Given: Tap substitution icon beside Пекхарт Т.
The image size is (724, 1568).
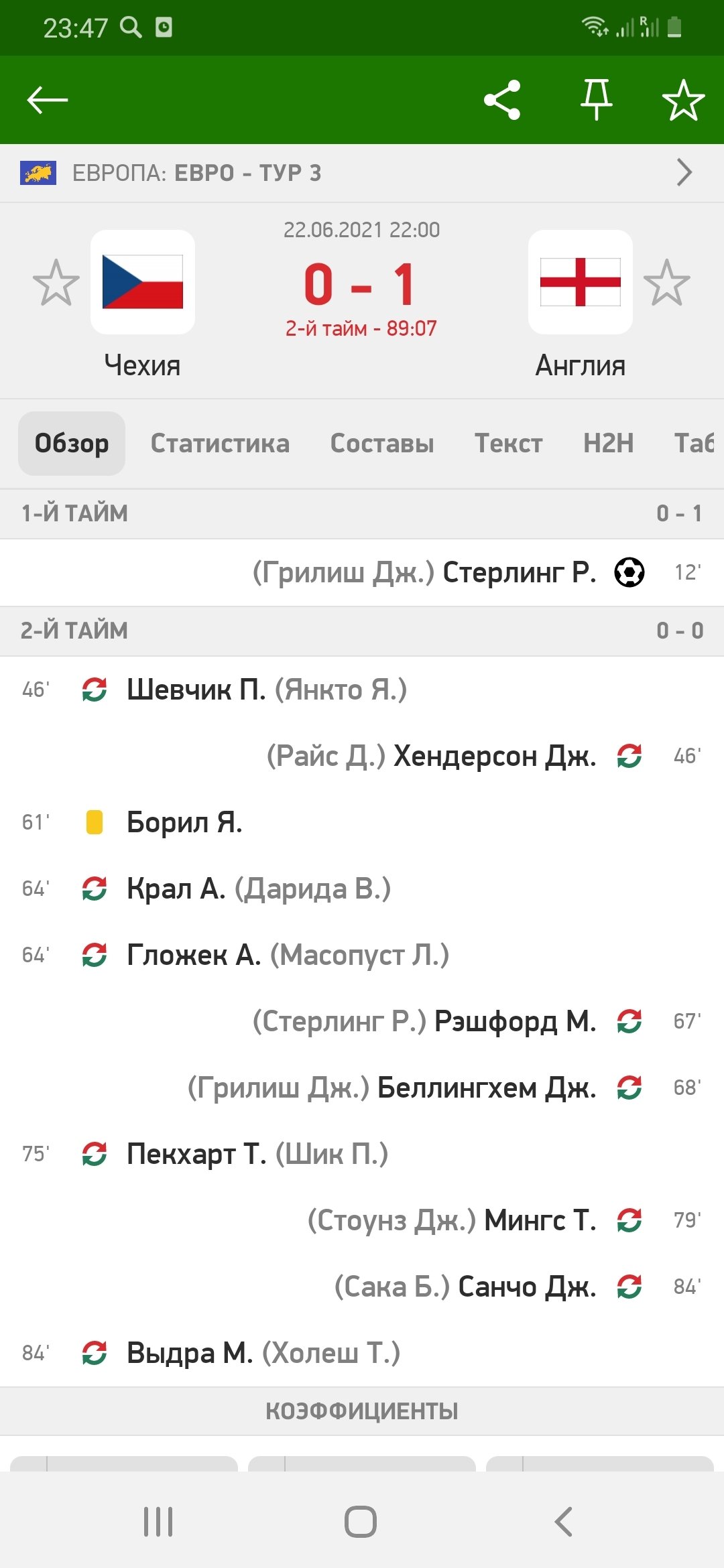Looking at the screenshot, I should pyautogui.click(x=95, y=1154).
